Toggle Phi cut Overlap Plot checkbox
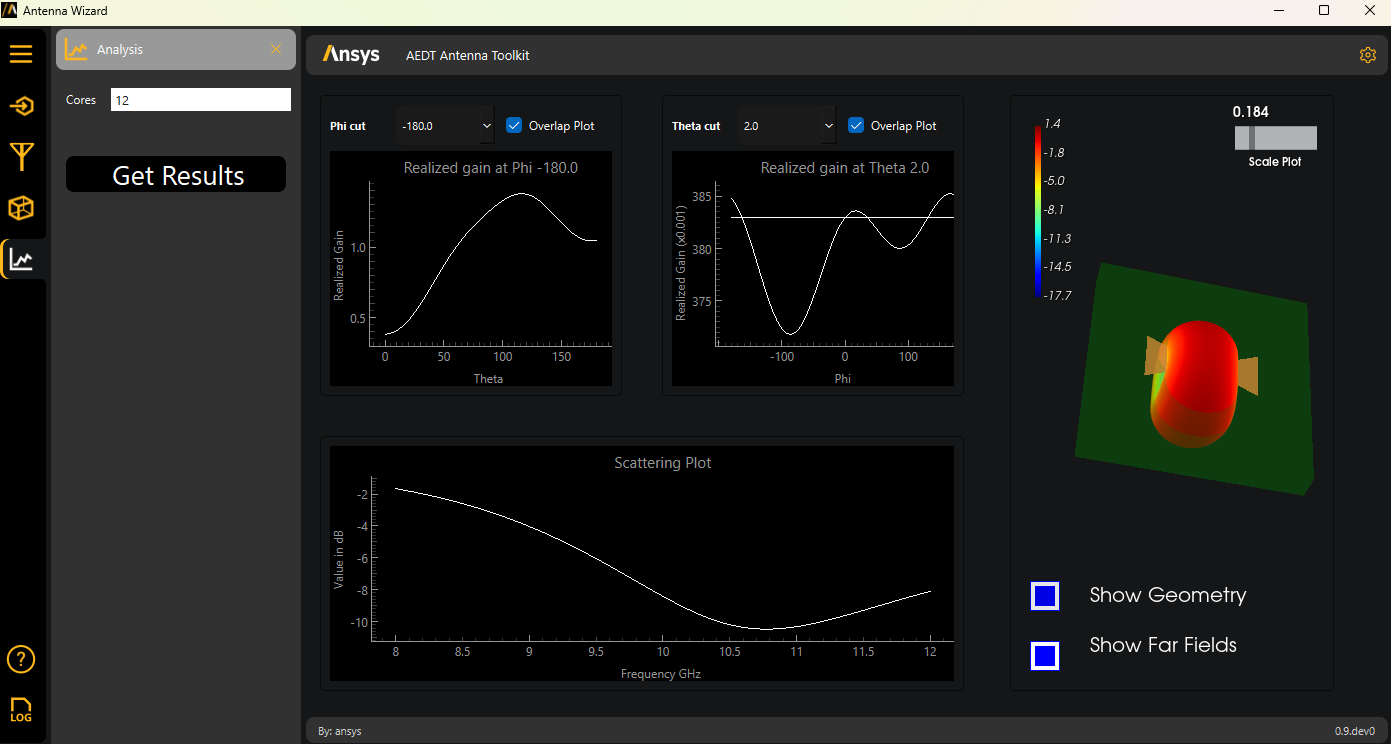The image size is (1391, 744). (x=514, y=125)
